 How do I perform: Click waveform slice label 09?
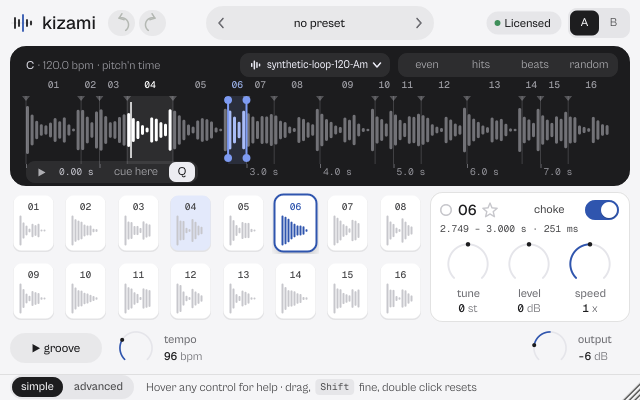point(347,85)
